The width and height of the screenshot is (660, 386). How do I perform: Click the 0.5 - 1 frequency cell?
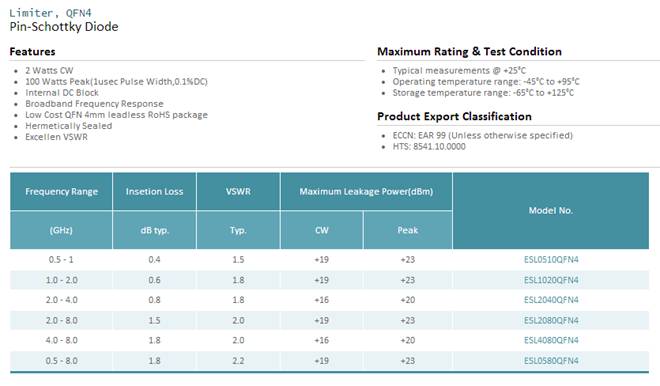pyautogui.click(x=61, y=260)
